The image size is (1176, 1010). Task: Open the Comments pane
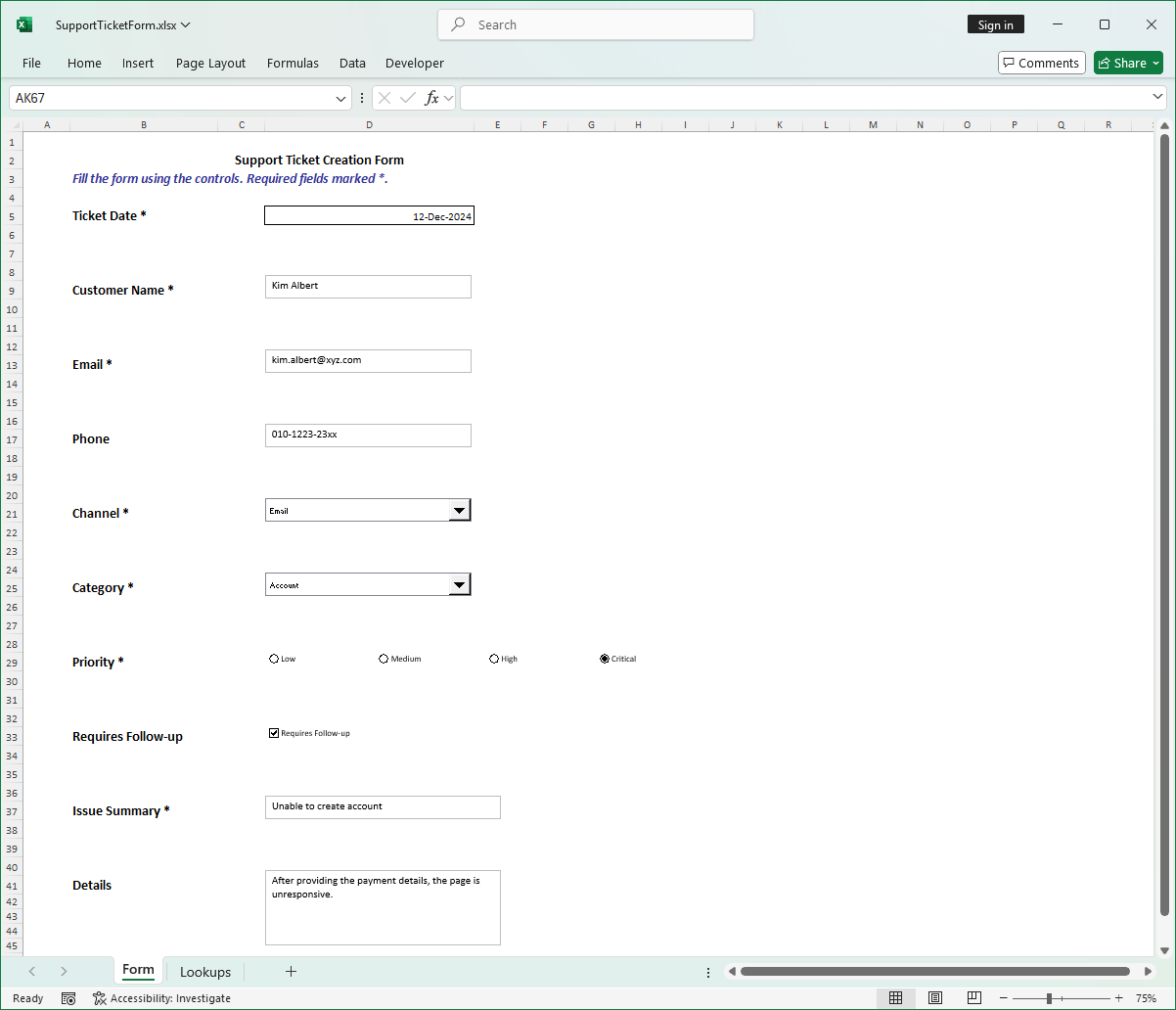click(1041, 62)
